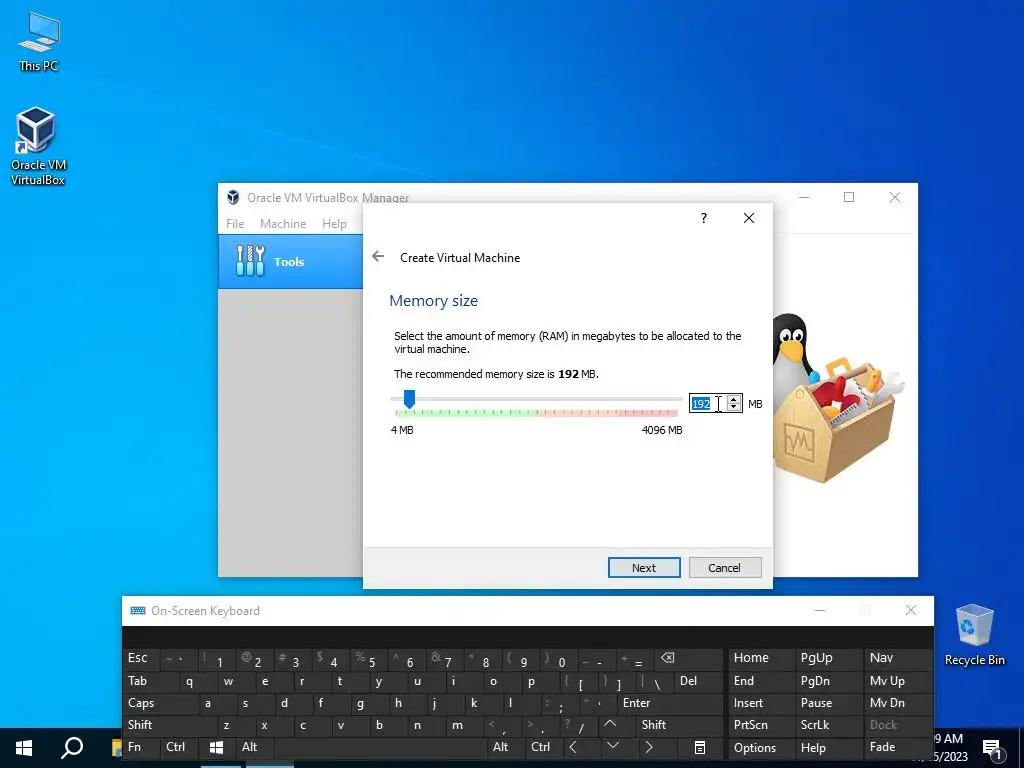Open the notification center icon in taskbar
Image resolution: width=1024 pixels, height=768 pixels.
(x=991, y=748)
